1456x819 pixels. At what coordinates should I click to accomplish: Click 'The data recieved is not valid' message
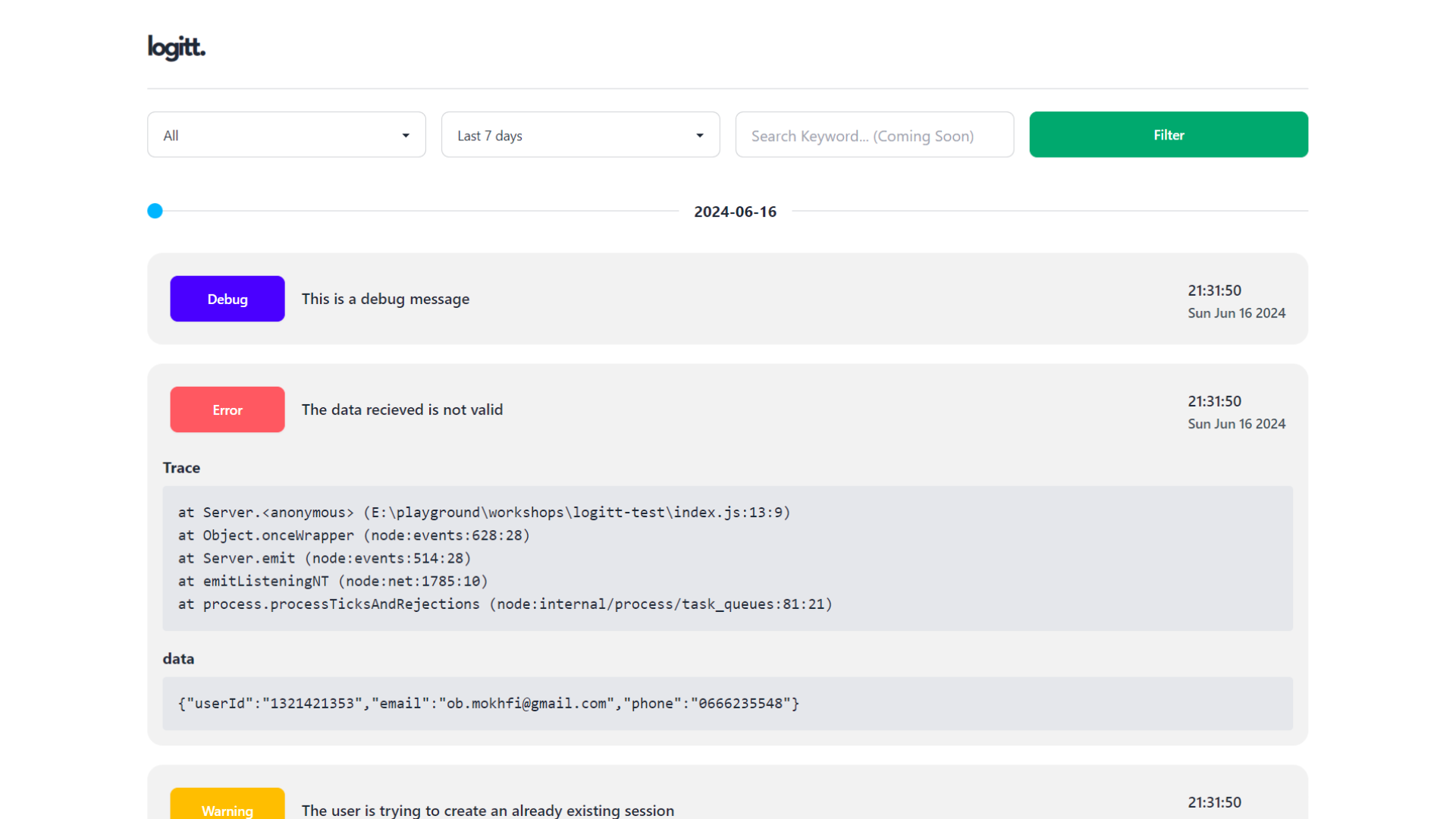(x=402, y=409)
